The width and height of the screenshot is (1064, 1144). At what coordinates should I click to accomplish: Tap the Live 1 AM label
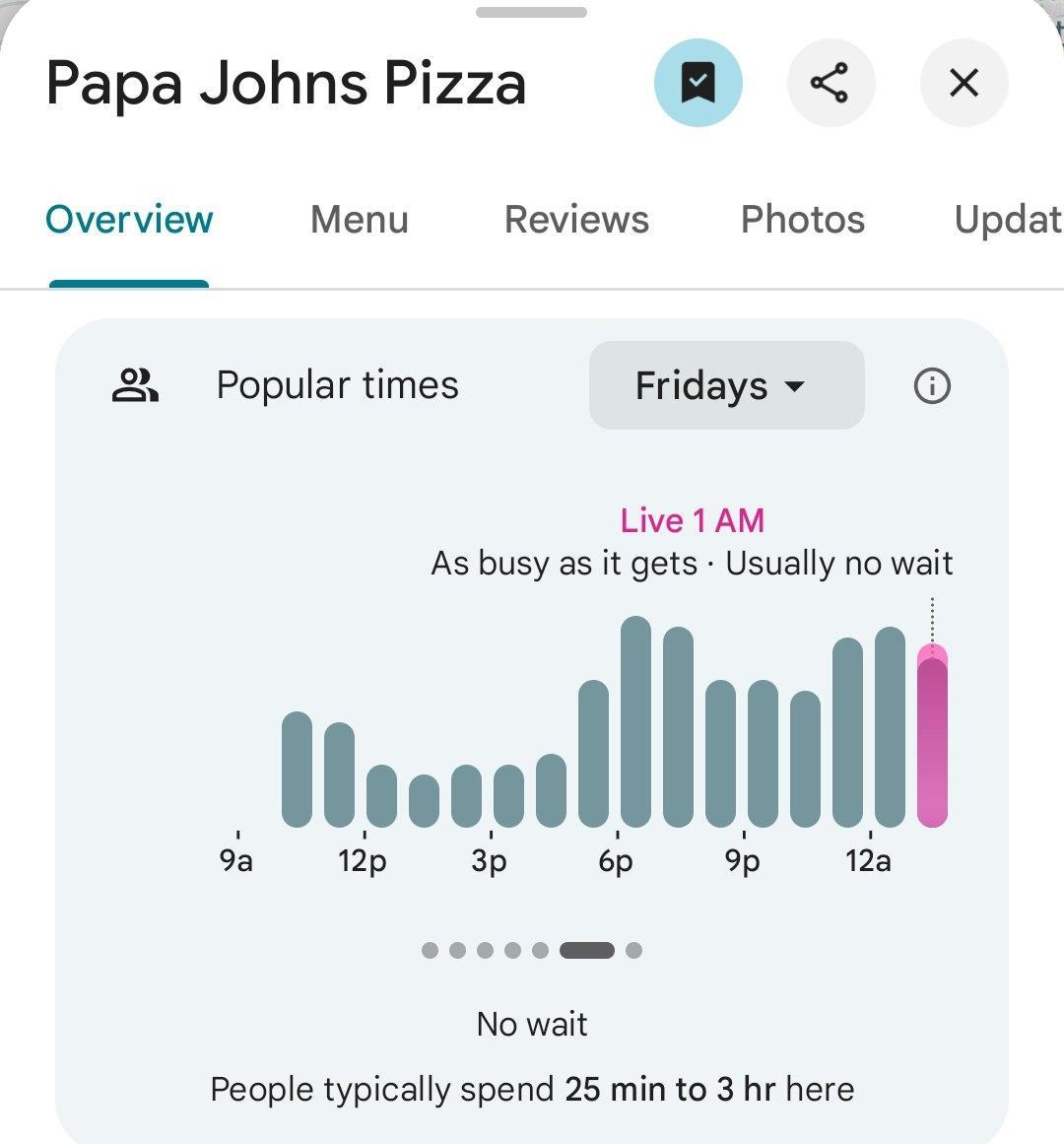(x=692, y=520)
